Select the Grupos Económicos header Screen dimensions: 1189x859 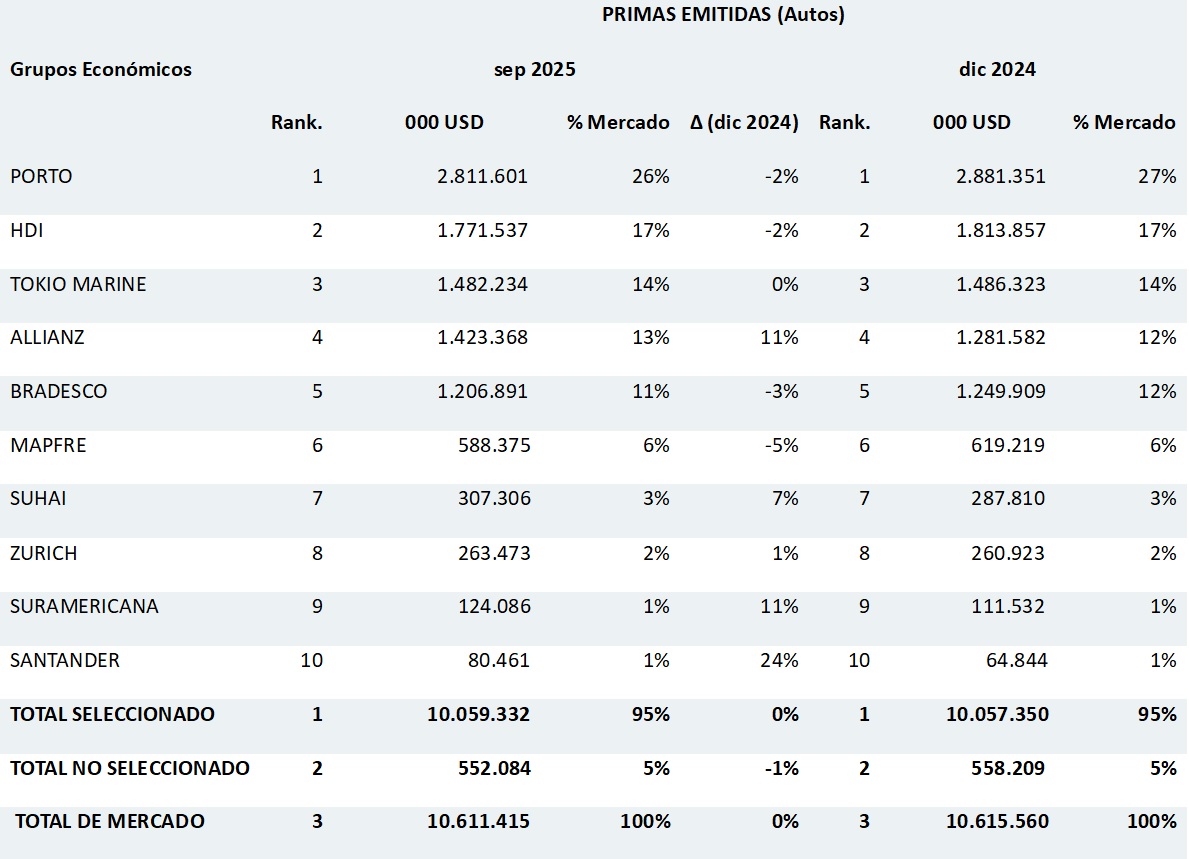pyautogui.click(x=101, y=69)
